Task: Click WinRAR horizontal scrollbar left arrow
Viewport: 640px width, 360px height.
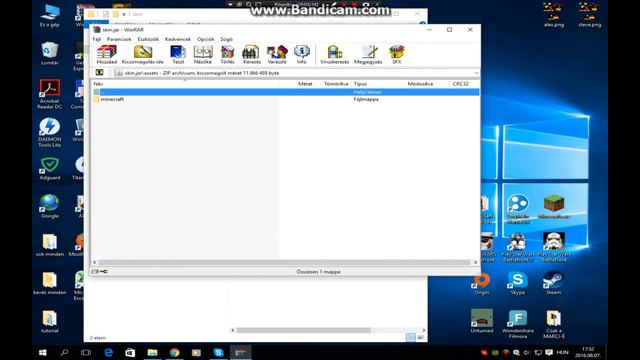Action: (95, 262)
